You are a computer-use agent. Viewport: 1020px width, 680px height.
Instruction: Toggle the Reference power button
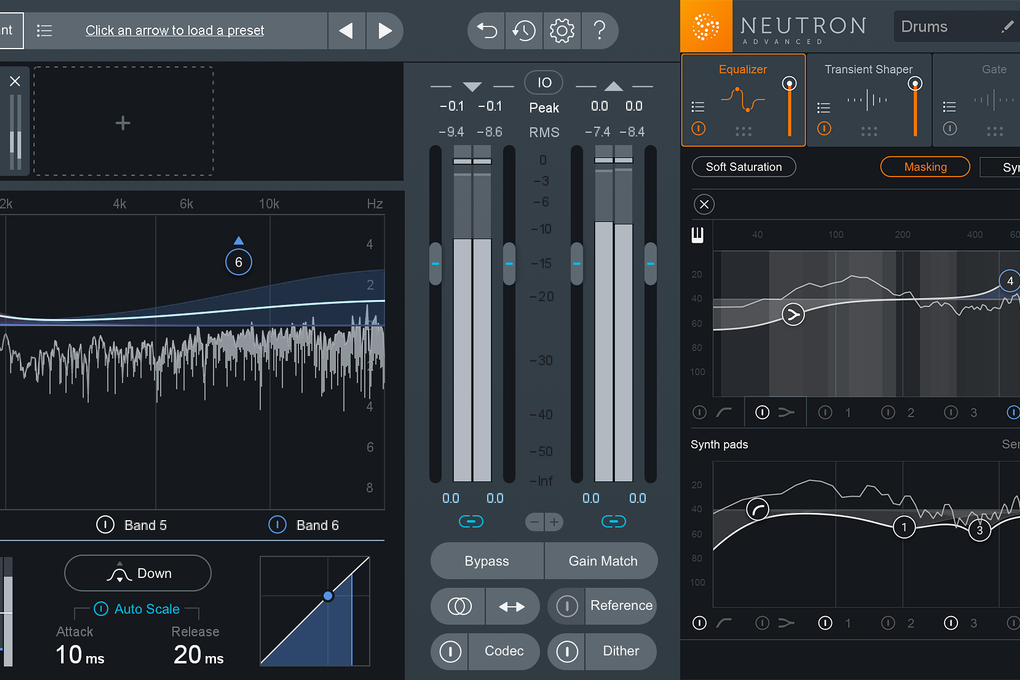(567, 606)
